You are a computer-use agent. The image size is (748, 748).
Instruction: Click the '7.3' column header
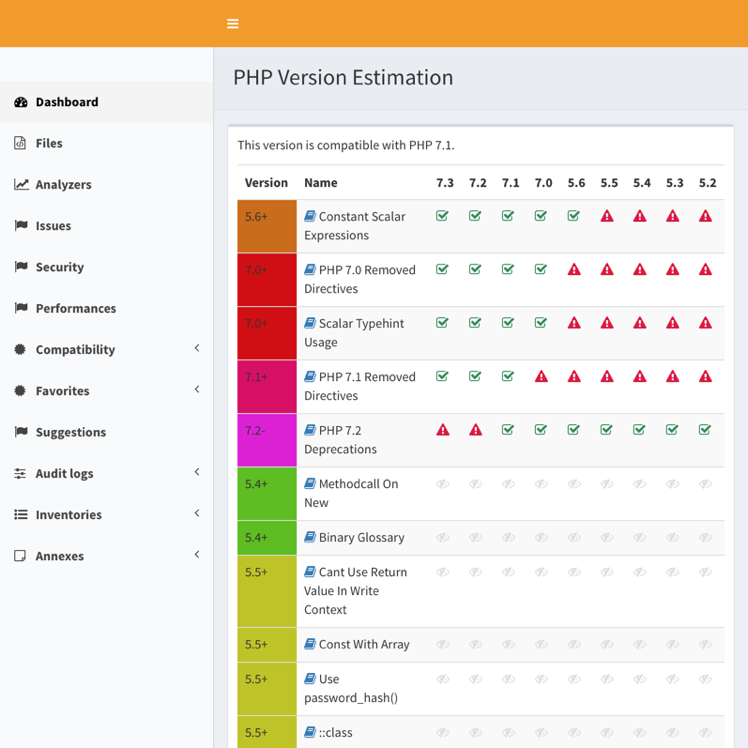(445, 183)
